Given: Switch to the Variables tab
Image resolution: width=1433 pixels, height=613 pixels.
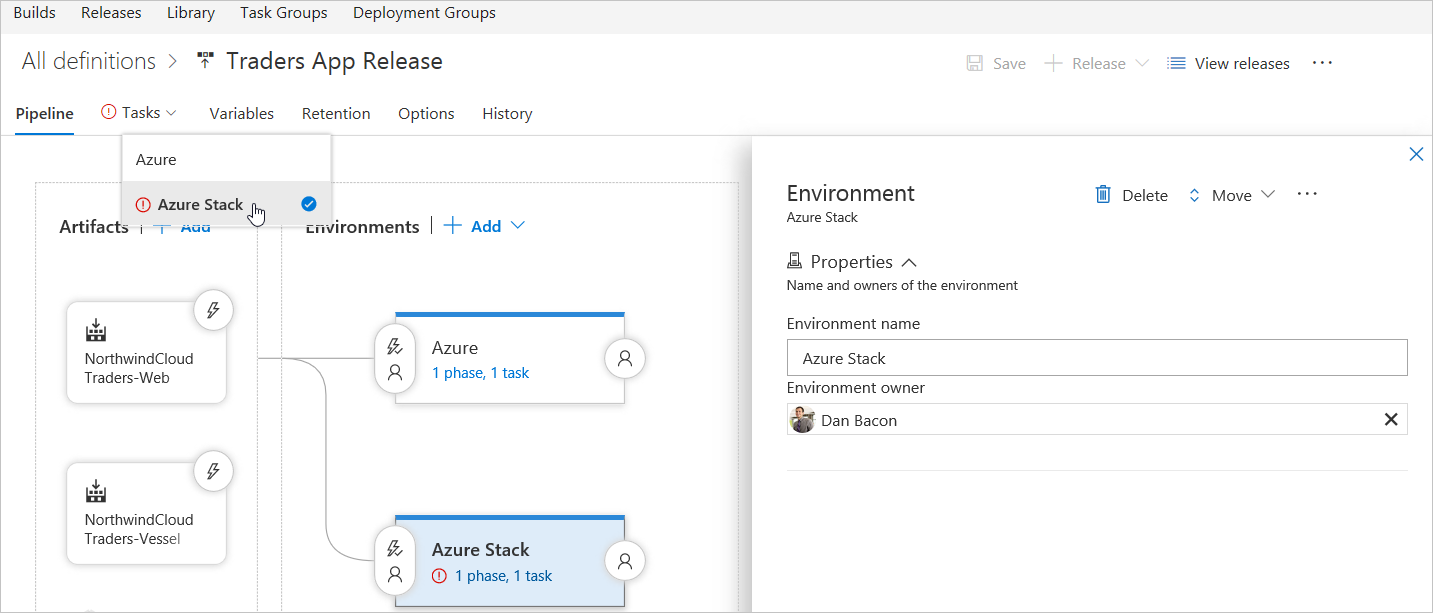Looking at the screenshot, I should pos(241,113).
